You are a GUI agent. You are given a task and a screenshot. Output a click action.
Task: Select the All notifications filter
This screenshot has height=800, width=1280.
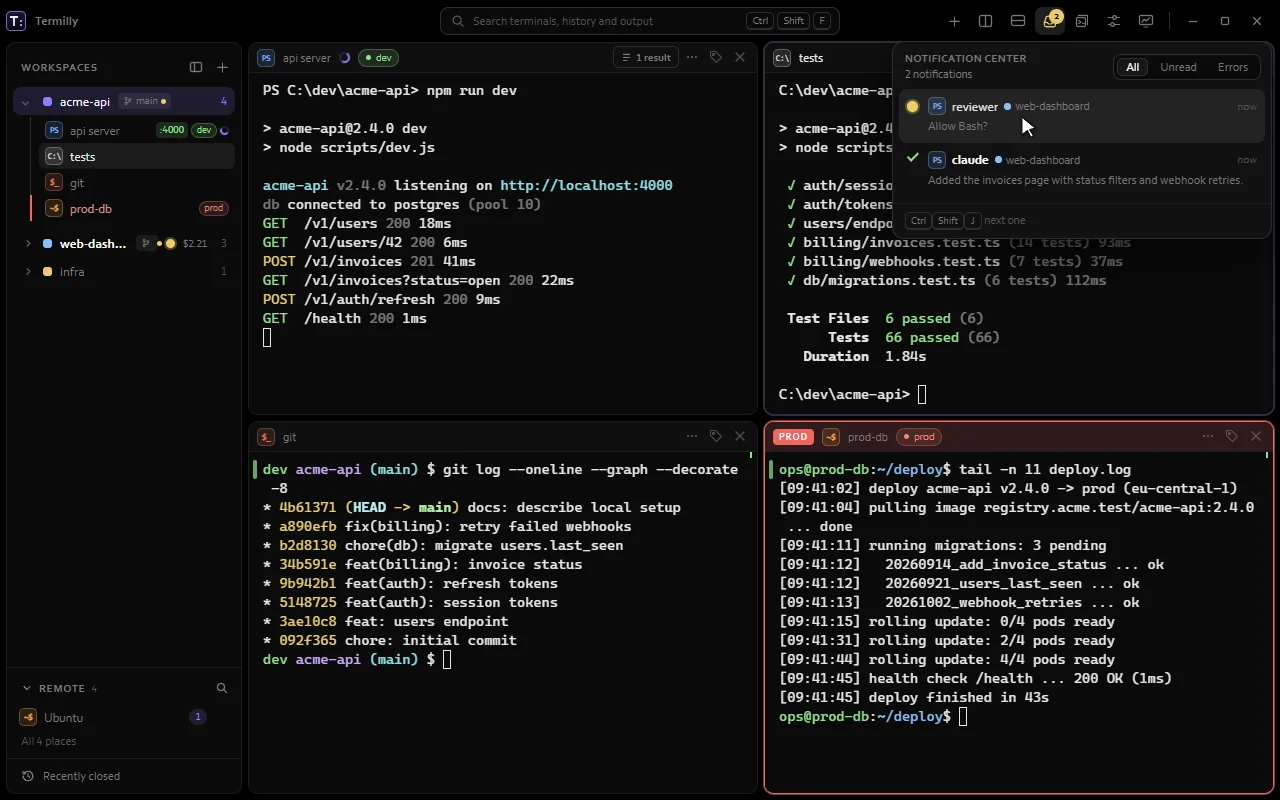pos(1132,67)
